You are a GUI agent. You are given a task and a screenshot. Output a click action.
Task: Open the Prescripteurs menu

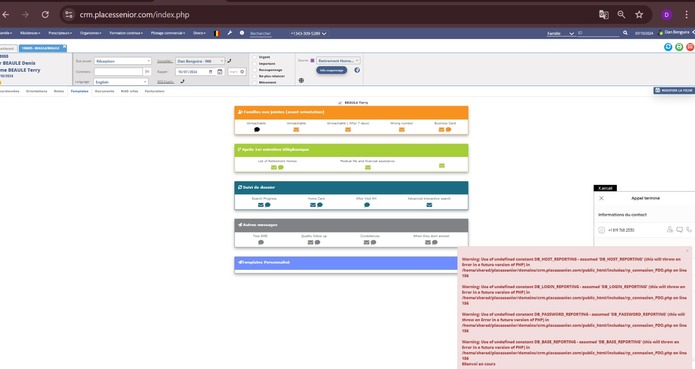point(60,33)
